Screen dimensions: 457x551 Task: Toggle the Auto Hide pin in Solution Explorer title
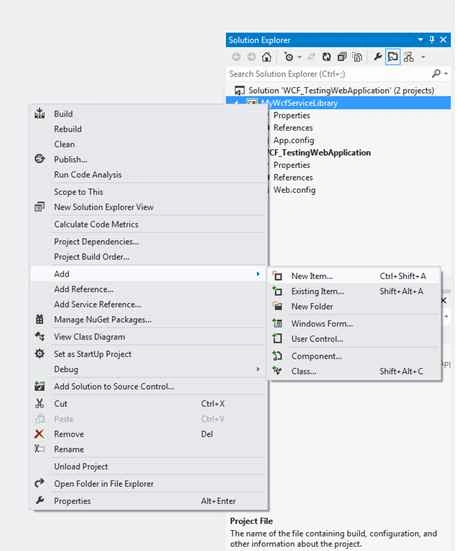432,40
